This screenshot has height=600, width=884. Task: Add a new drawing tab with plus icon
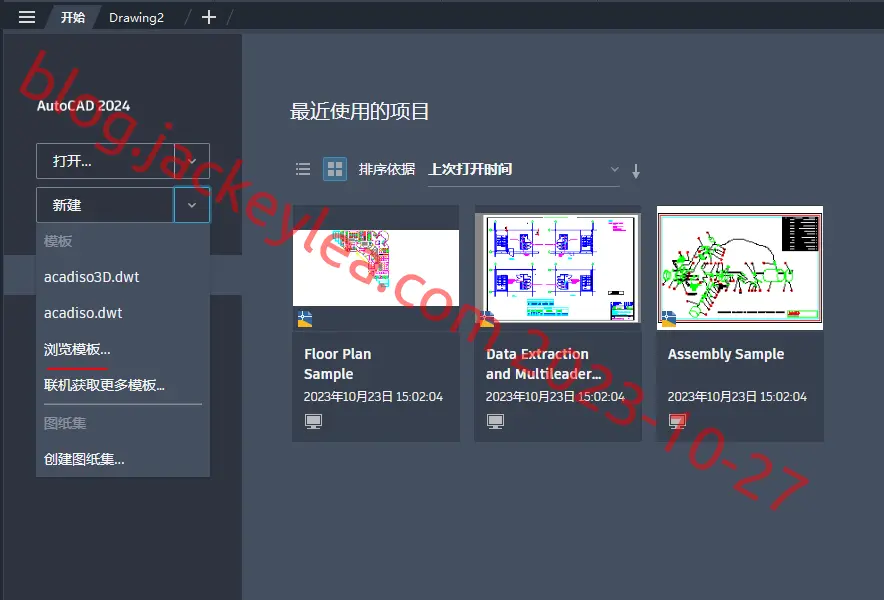tap(209, 17)
